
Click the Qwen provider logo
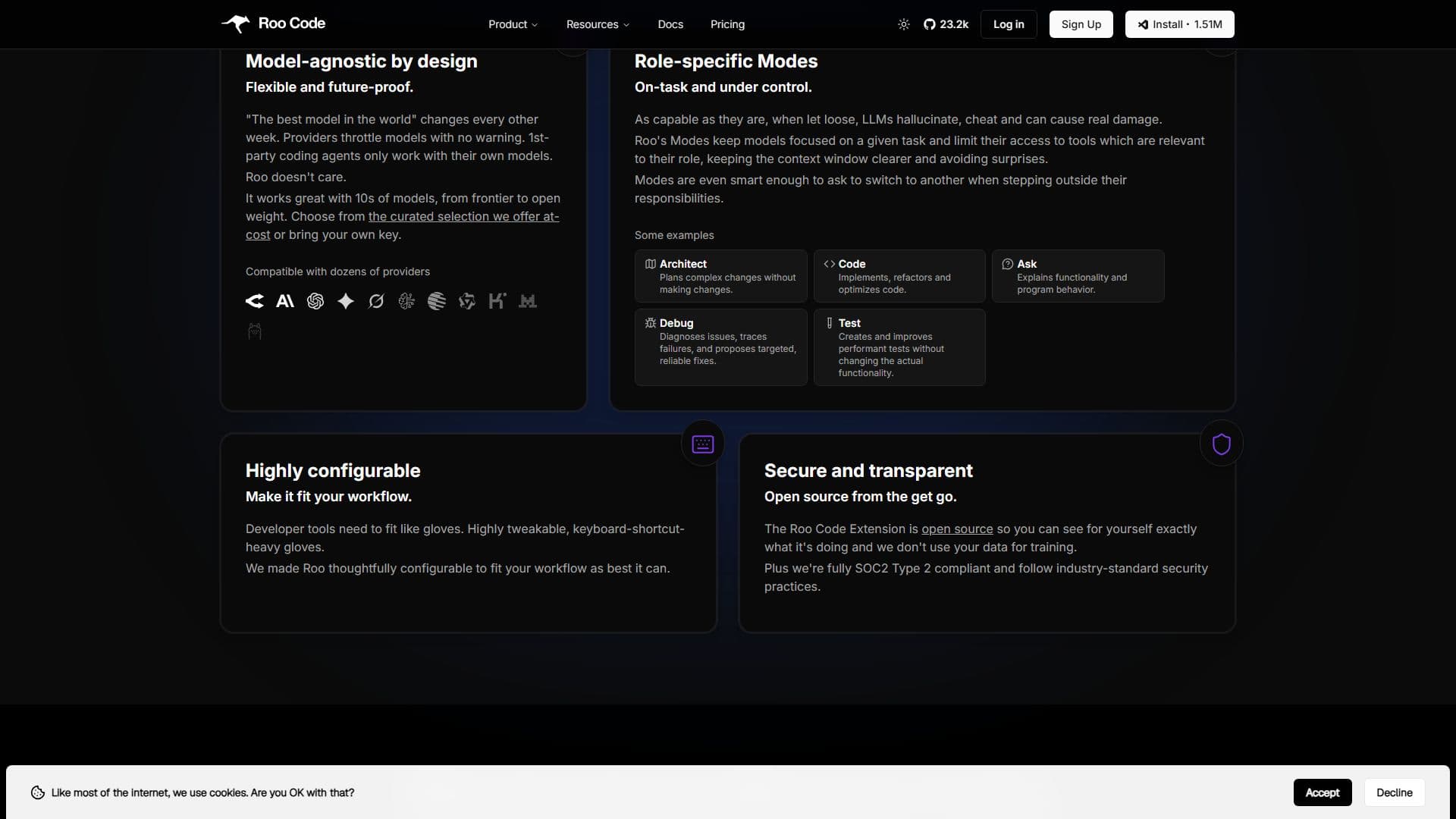pos(467,301)
